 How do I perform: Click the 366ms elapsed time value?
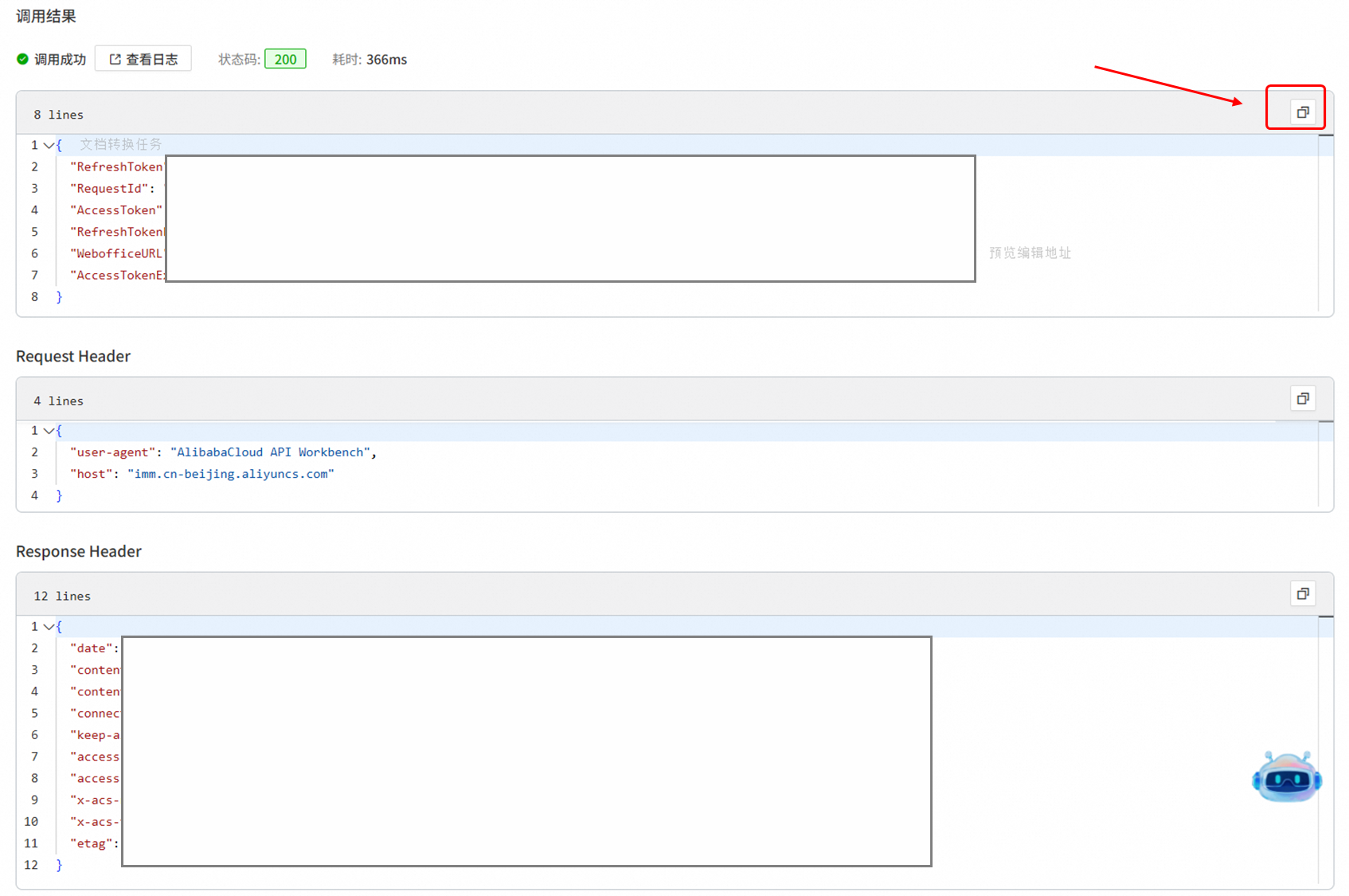click(386, 60)
